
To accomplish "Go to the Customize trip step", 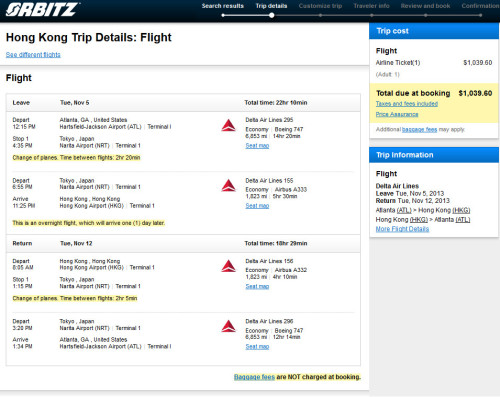I will tap(320, 6).
